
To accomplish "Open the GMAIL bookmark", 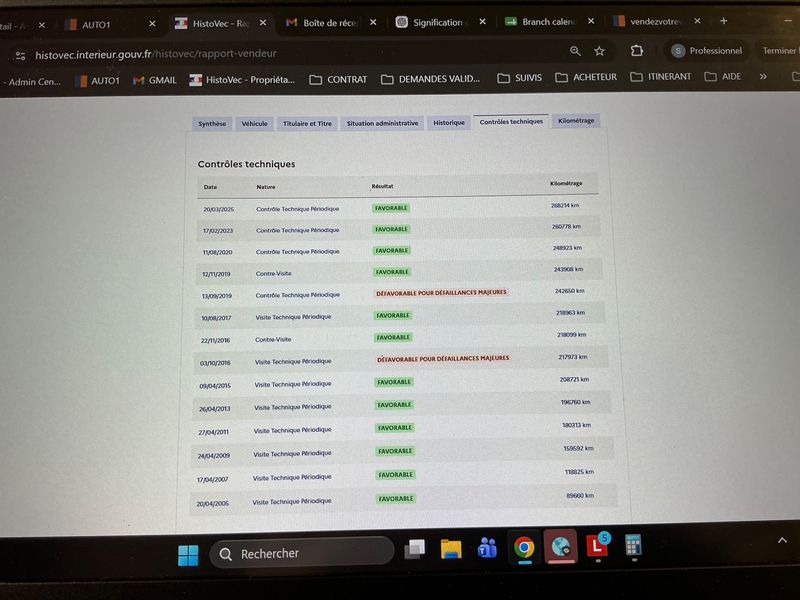I will [x=155, y=80].
